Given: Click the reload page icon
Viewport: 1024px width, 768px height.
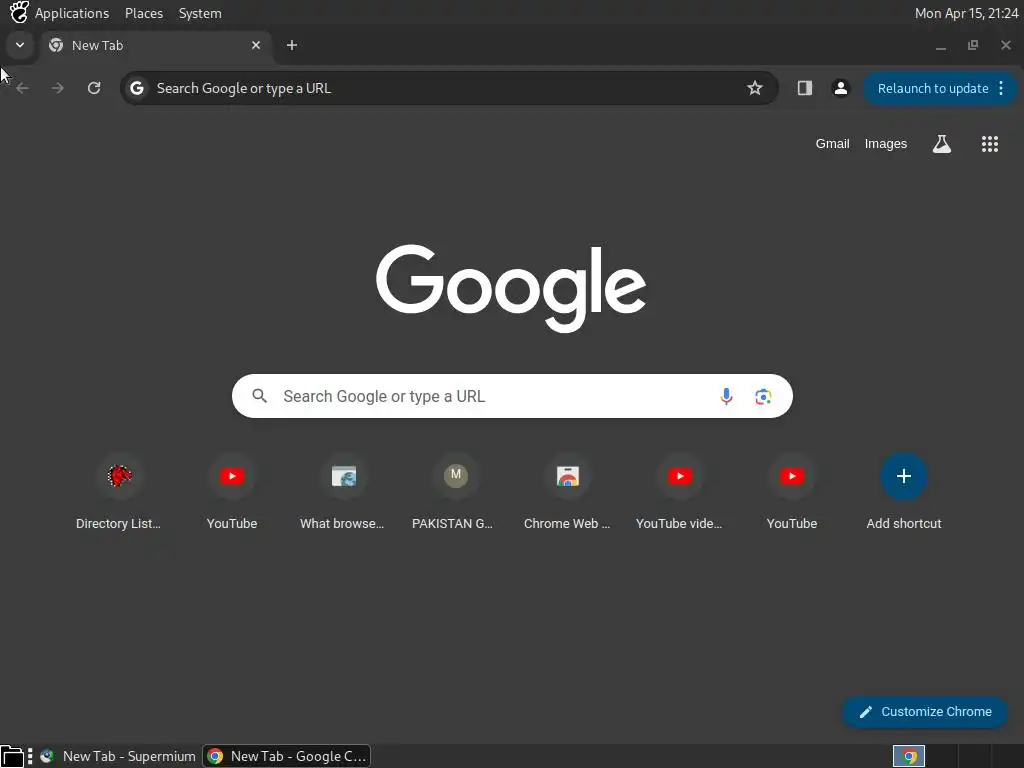Looking at the screenshot, I should pos(94,88).
